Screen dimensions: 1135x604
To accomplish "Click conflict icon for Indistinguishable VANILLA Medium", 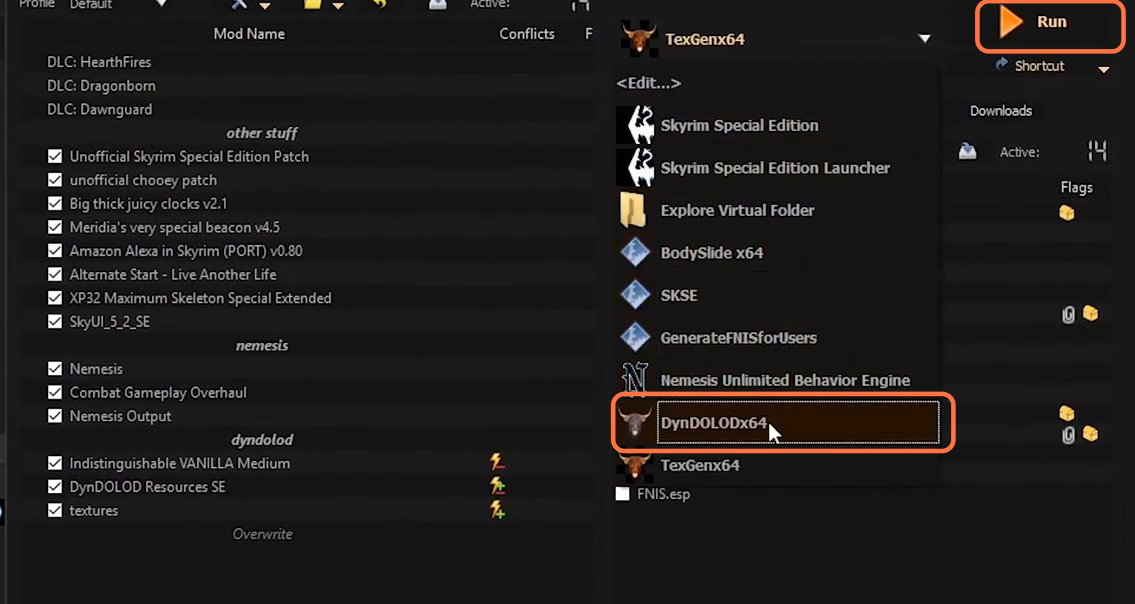I will (497, 462).
